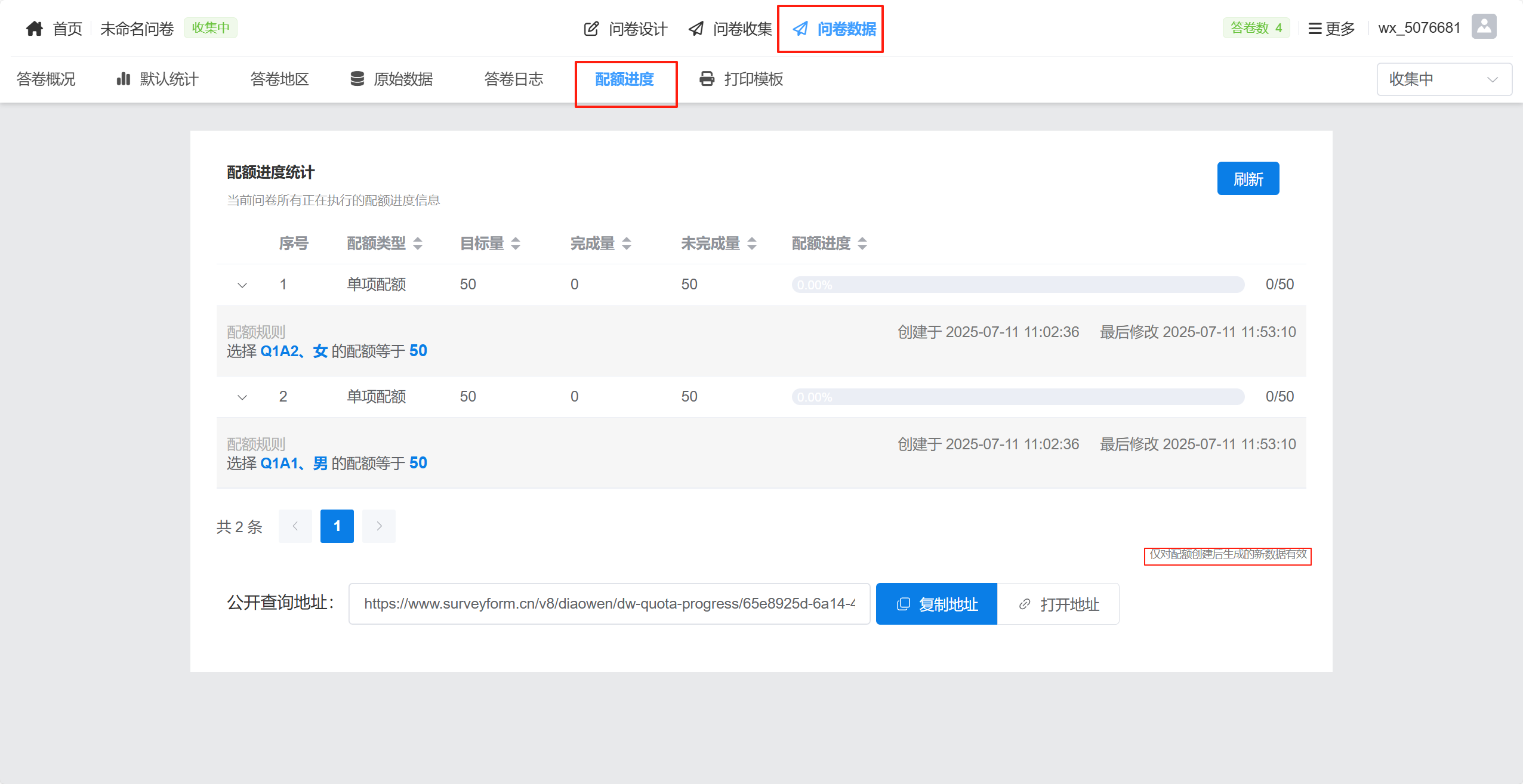The image size is (1523, 784).
Task: Open the 更多 hamburger menu icon
Action: click(1314, 29)
